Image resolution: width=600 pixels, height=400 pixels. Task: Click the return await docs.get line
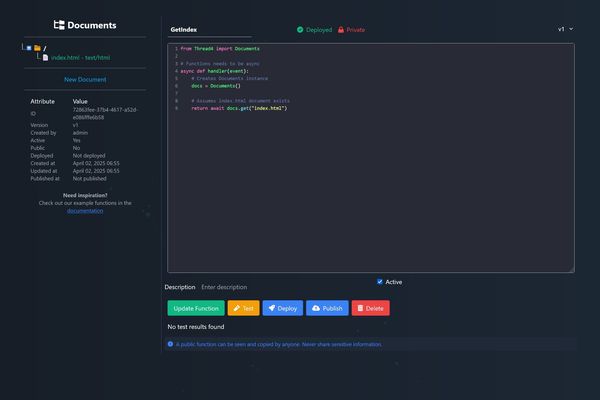point(239,108)
